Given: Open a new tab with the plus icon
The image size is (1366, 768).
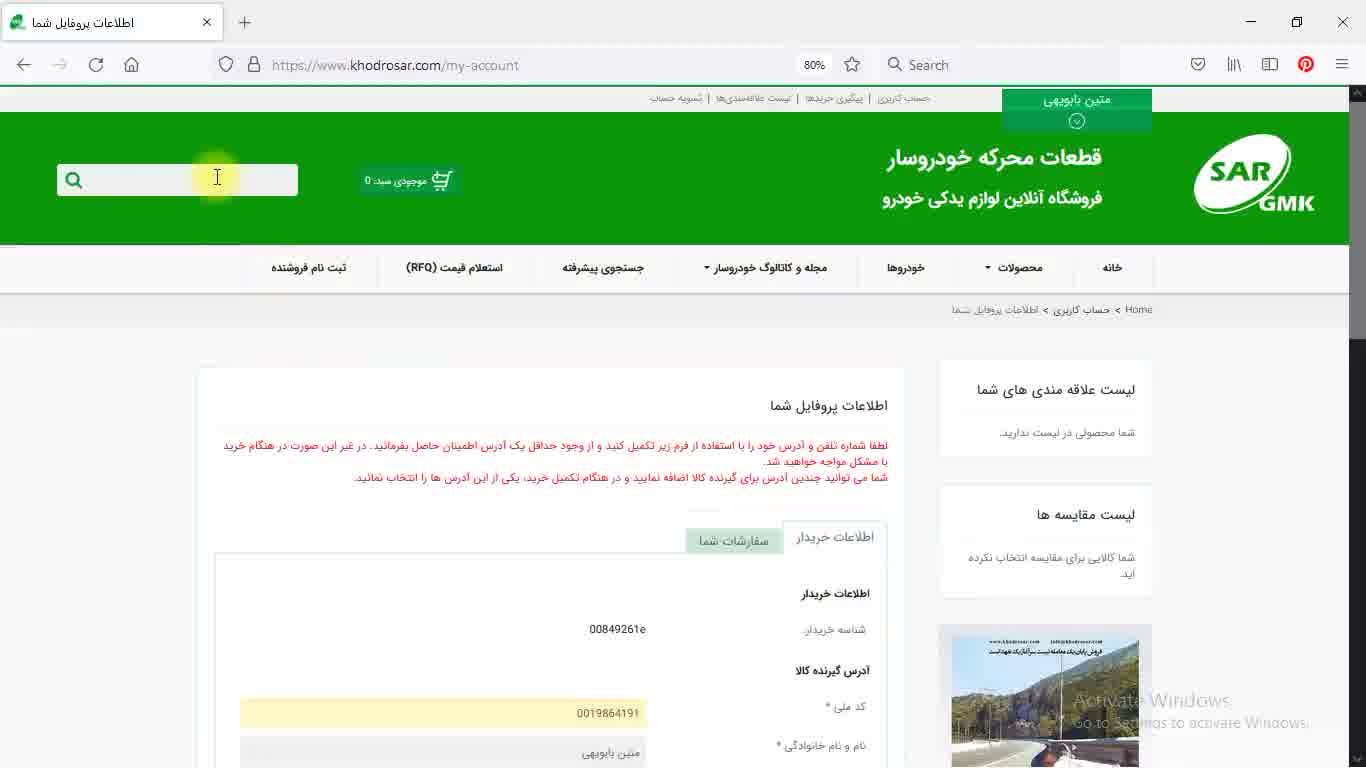Looking at the screenshot, I should (x=245, y=22).
